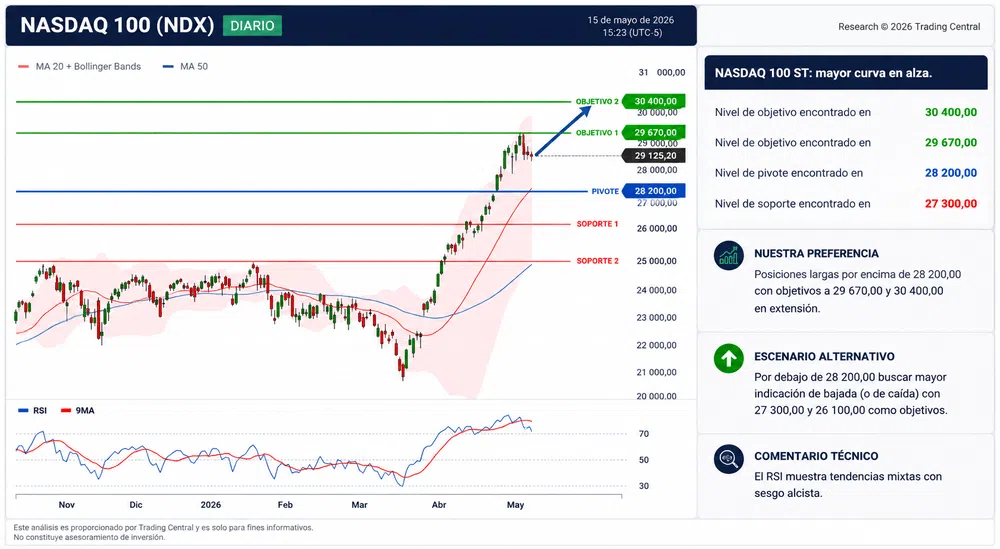Click the disclaimer Este análisis es proporcionado por Trading Central
The height and width of the screenshot is (549, 1000).
tap(163, 527)
